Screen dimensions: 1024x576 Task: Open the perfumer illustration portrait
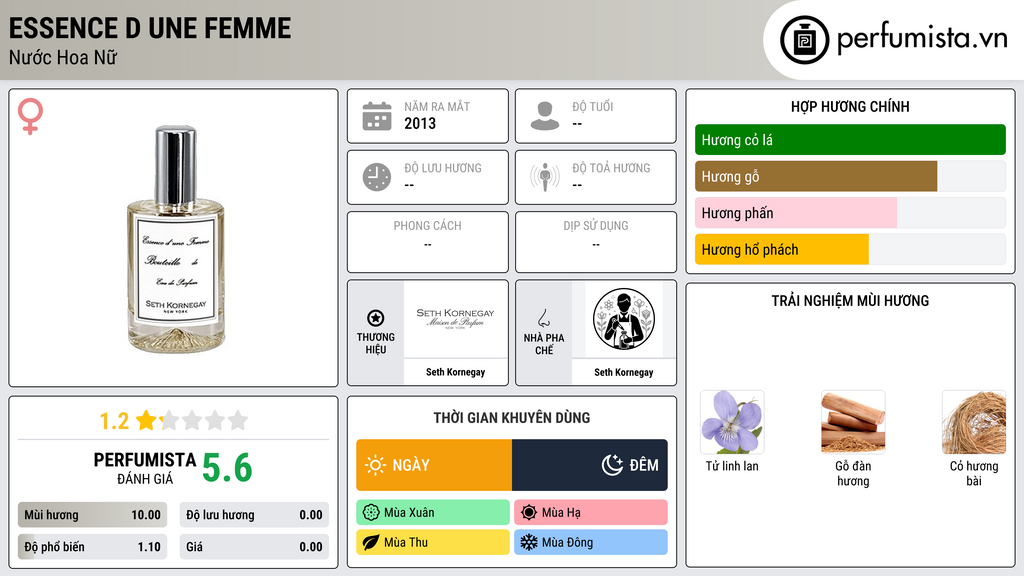coord(624,319)
